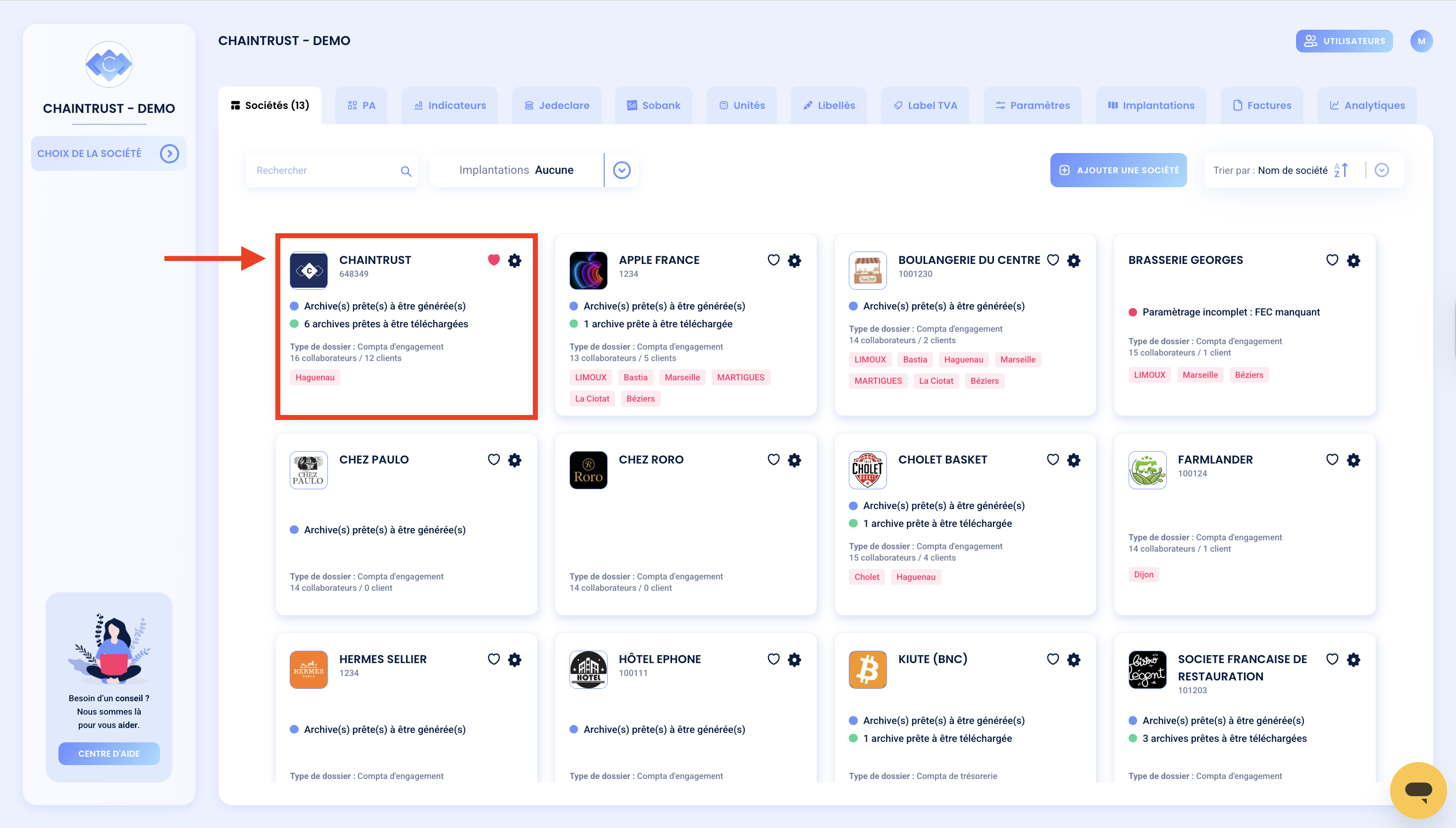Click the HERMES SELLIER logo thumbnail

pyautogui.click(x=309, y=670)
